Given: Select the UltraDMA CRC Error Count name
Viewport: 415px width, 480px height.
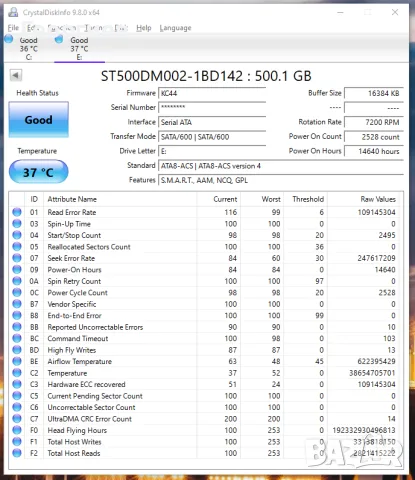Looking at the screenshot, I should (90, 419).
